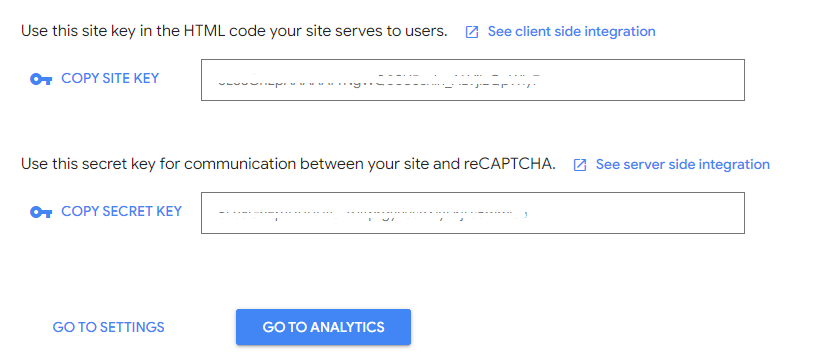This screenshot has width=830, height=363.
Task: Copy the secret key via its label
Action: coord(122,211)
